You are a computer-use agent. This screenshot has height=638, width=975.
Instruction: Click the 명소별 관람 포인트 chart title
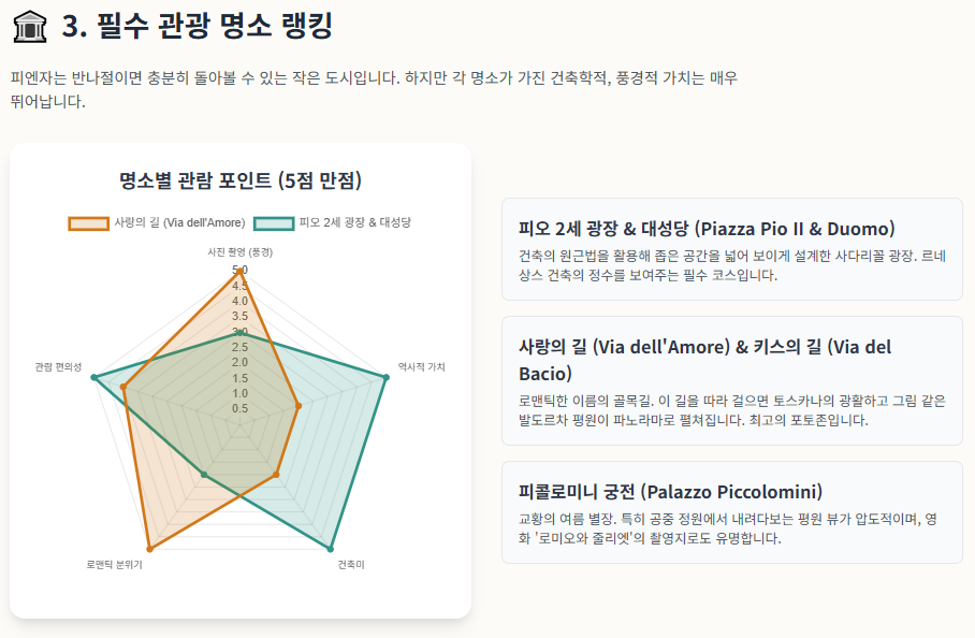240,181
